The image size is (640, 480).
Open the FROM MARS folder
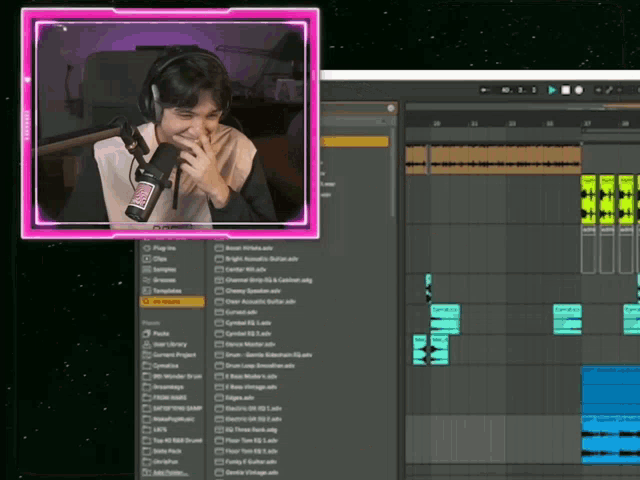(164, 398)
